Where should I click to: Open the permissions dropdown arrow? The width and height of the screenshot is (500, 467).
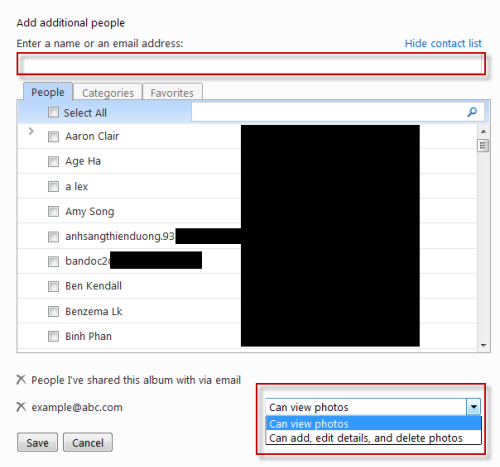click(473, 407)
